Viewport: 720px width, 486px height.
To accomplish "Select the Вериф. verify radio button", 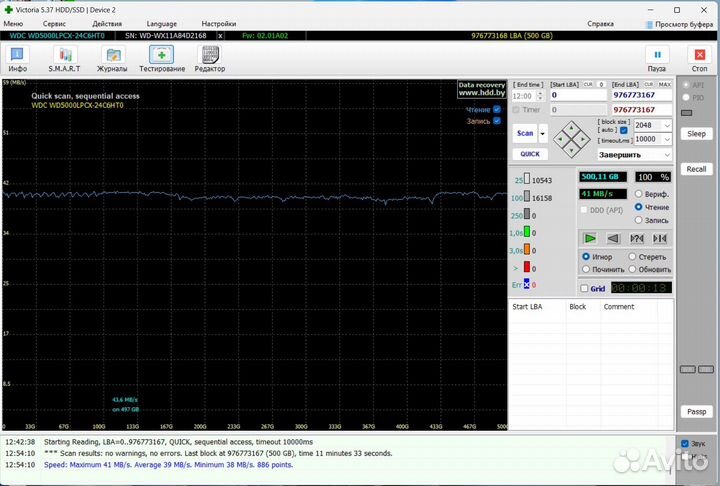I will coord(638,193).
